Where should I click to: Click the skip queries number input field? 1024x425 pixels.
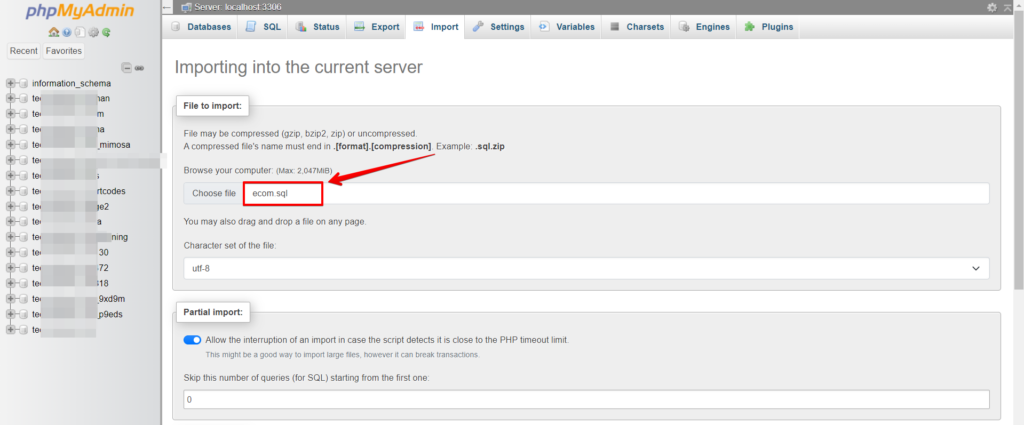coord(586,399)
